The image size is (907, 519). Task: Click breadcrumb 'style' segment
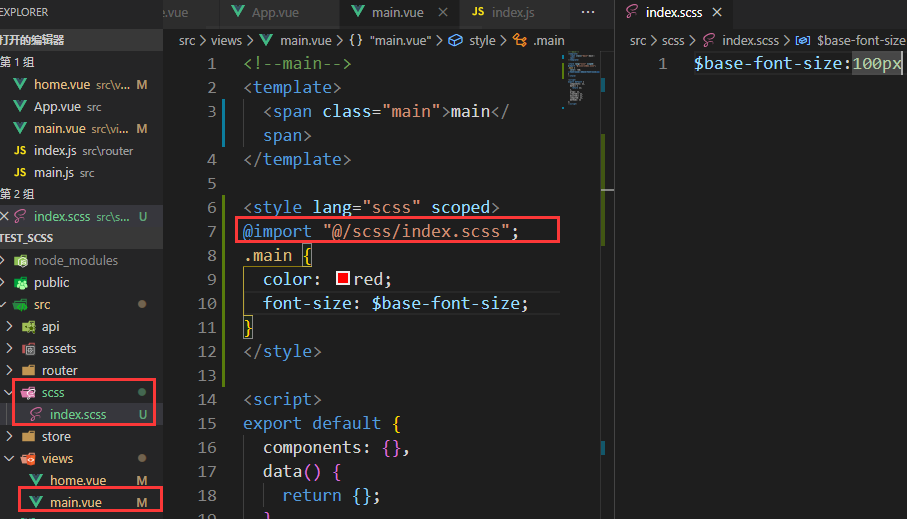click(x=482, y=41)
